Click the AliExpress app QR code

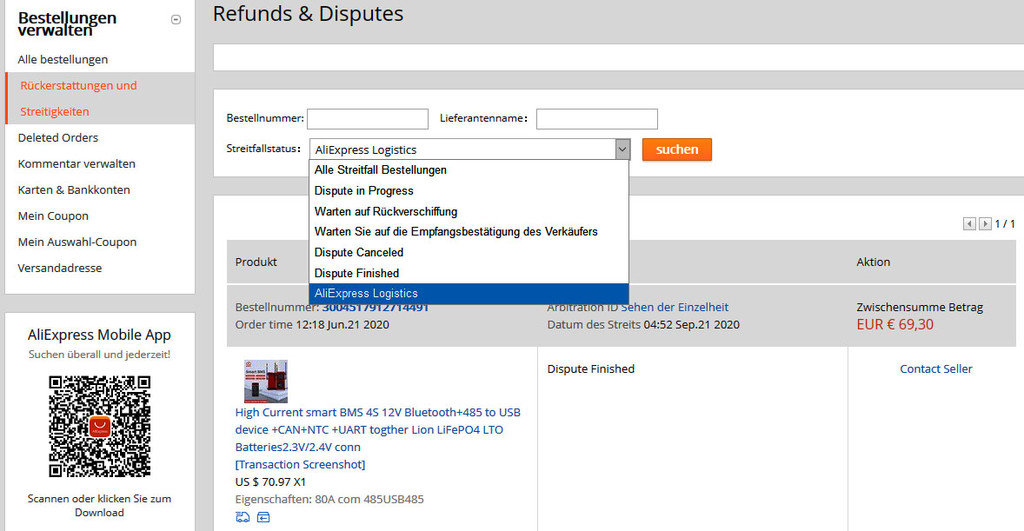click(x=99, y=426)
